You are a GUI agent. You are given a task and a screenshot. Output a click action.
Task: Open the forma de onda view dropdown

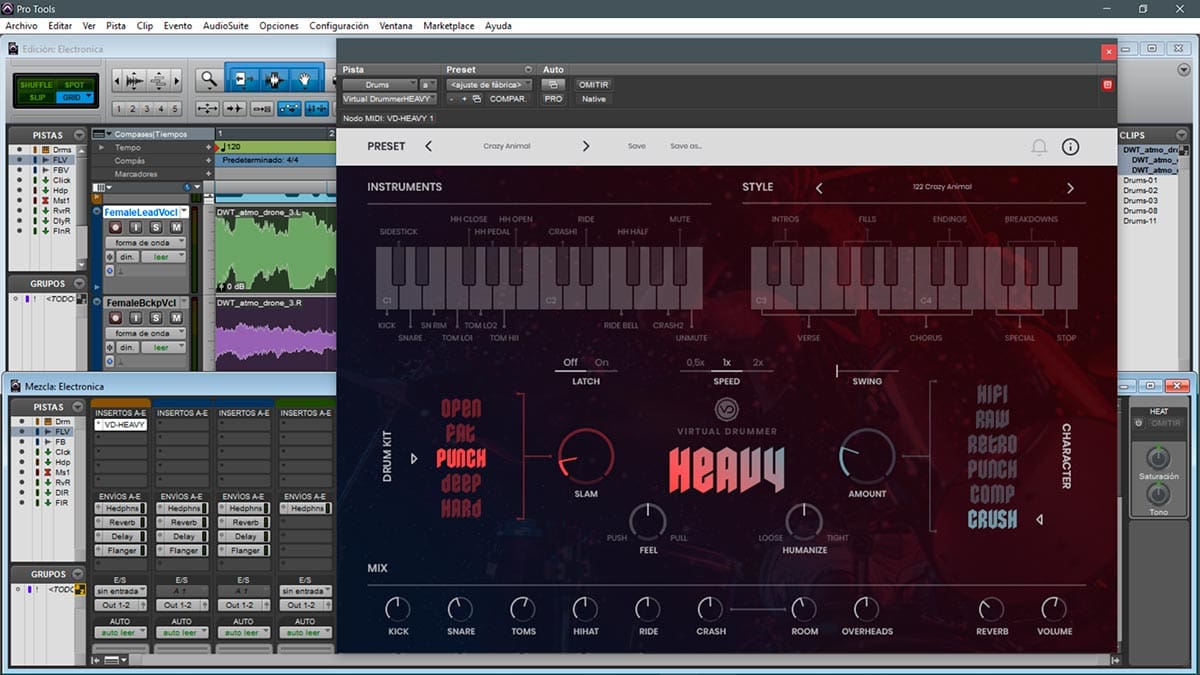[147, 243]
